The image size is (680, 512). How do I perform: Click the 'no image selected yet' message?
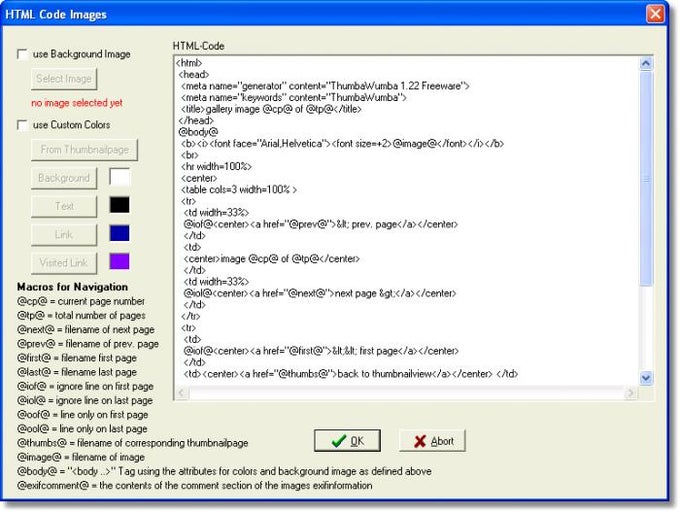[x=77, y=103]
